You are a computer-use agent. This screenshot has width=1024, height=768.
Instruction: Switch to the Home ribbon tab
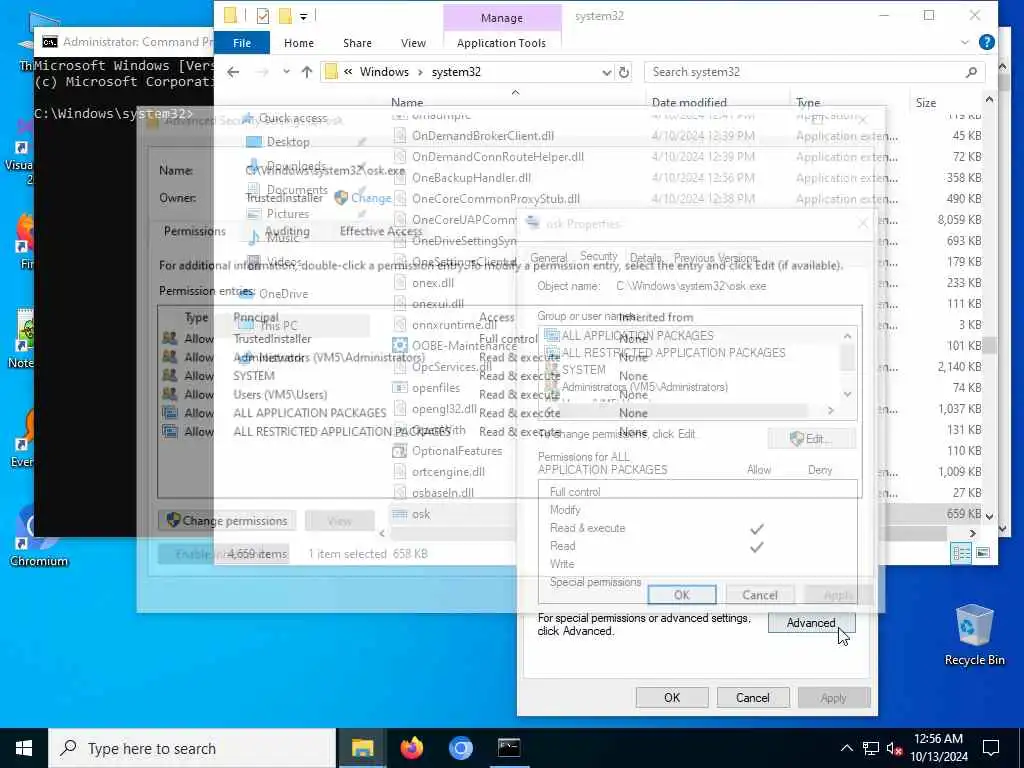[x=298, y=43]
